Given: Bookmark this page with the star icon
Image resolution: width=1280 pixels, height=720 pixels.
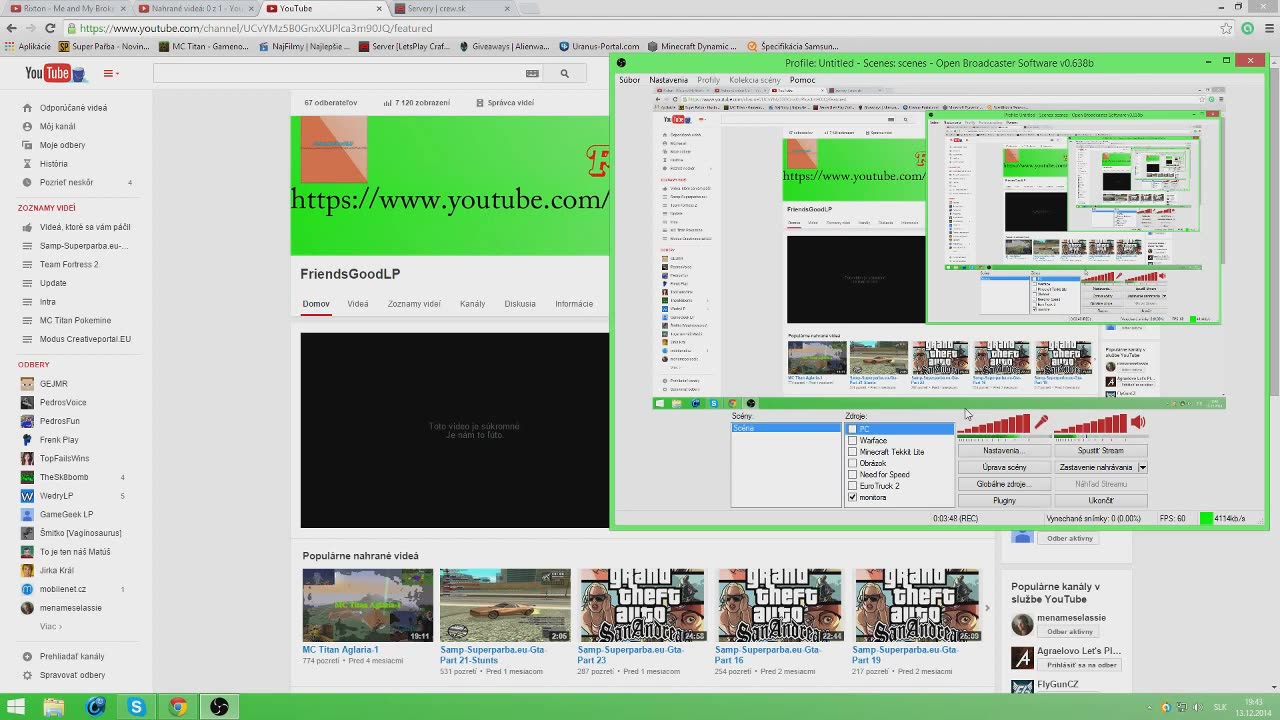Looking at the screenshot, I should click(x=1226, y=28).
